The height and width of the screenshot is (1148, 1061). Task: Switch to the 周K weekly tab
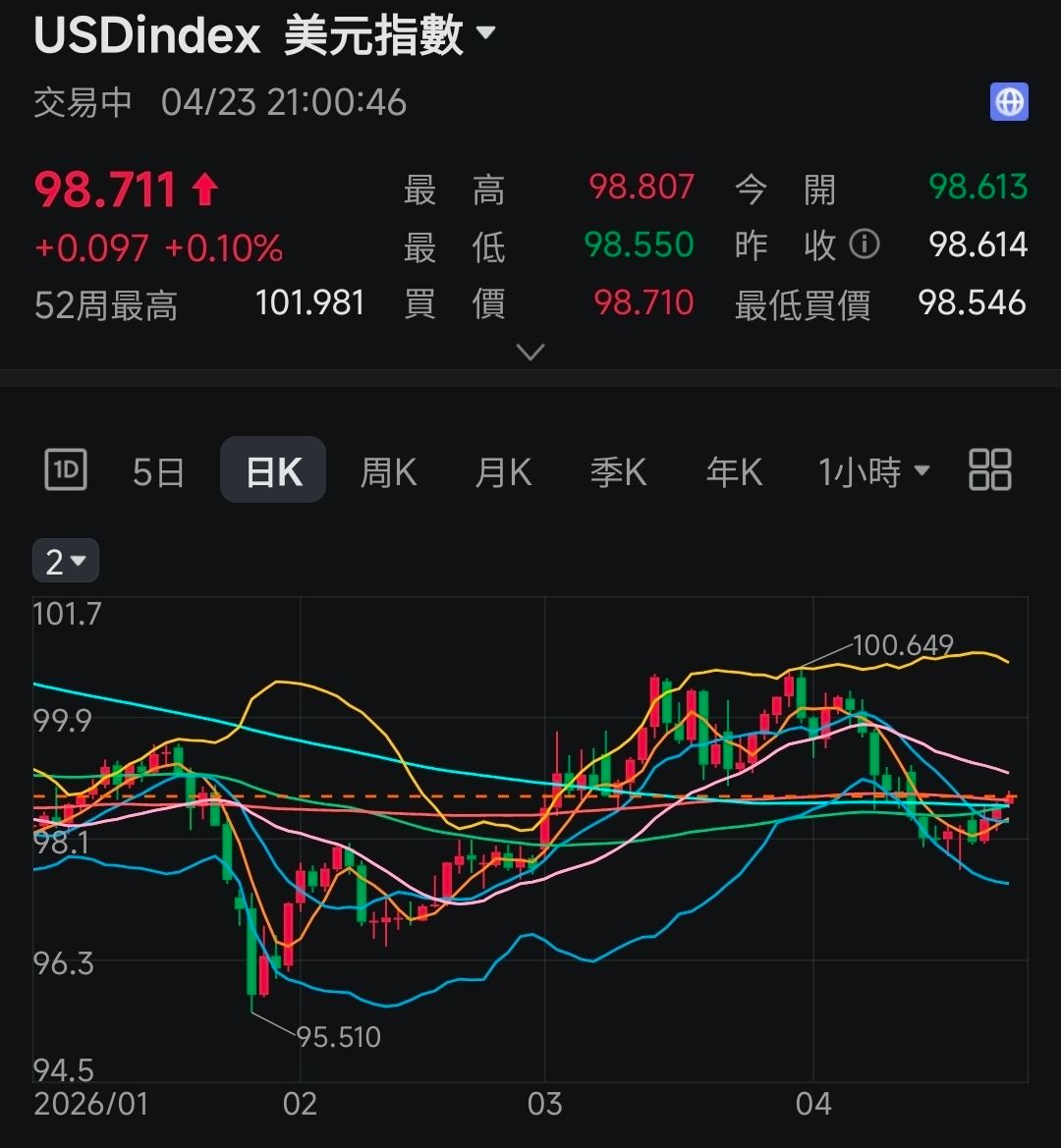tap(388, 472)
